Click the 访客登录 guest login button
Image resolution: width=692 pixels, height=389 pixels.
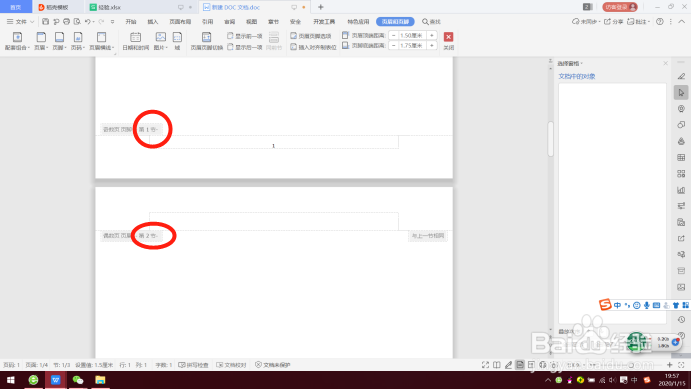click(620, 7)
